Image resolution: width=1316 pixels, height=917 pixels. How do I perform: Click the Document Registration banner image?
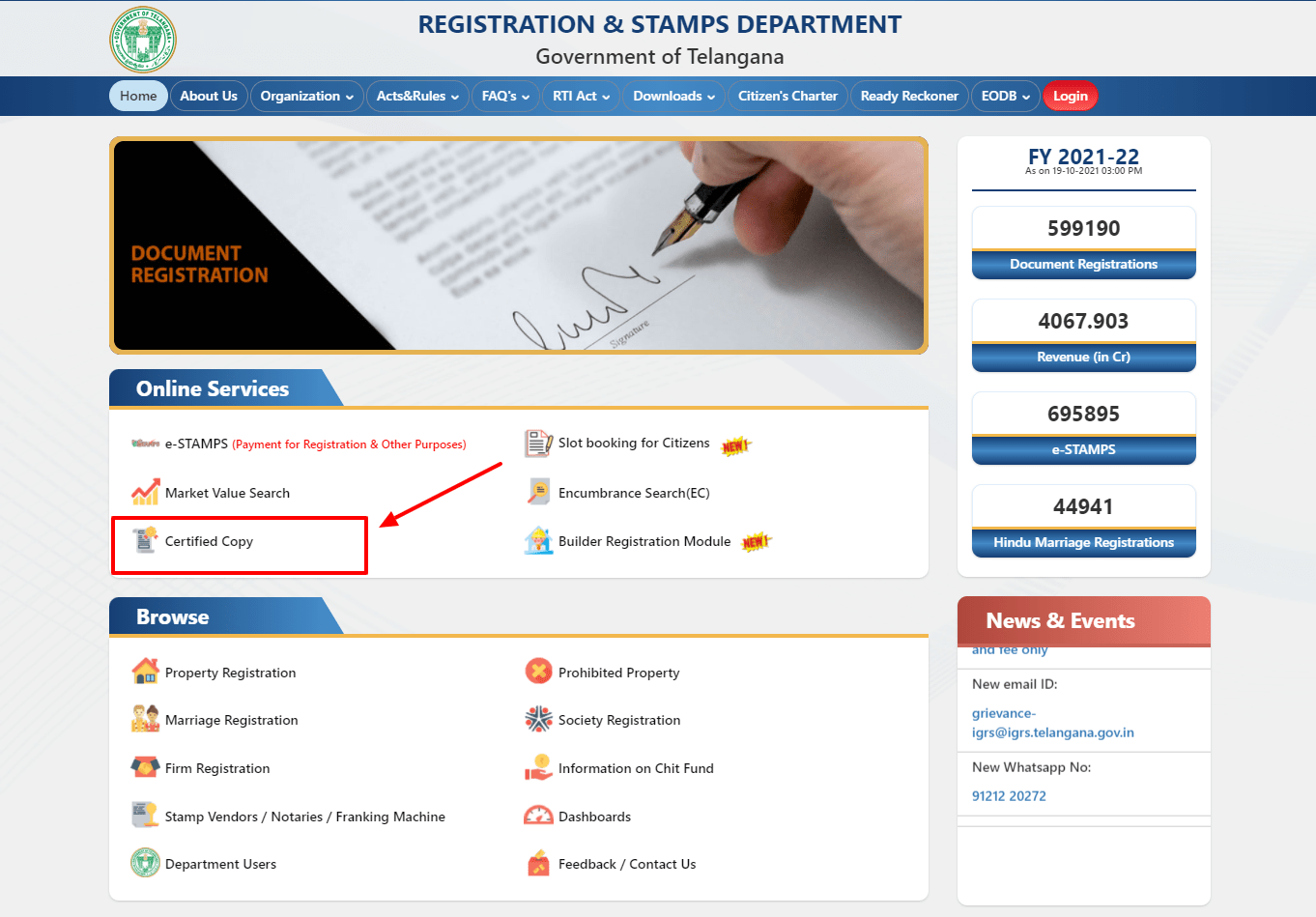(519, 245)
